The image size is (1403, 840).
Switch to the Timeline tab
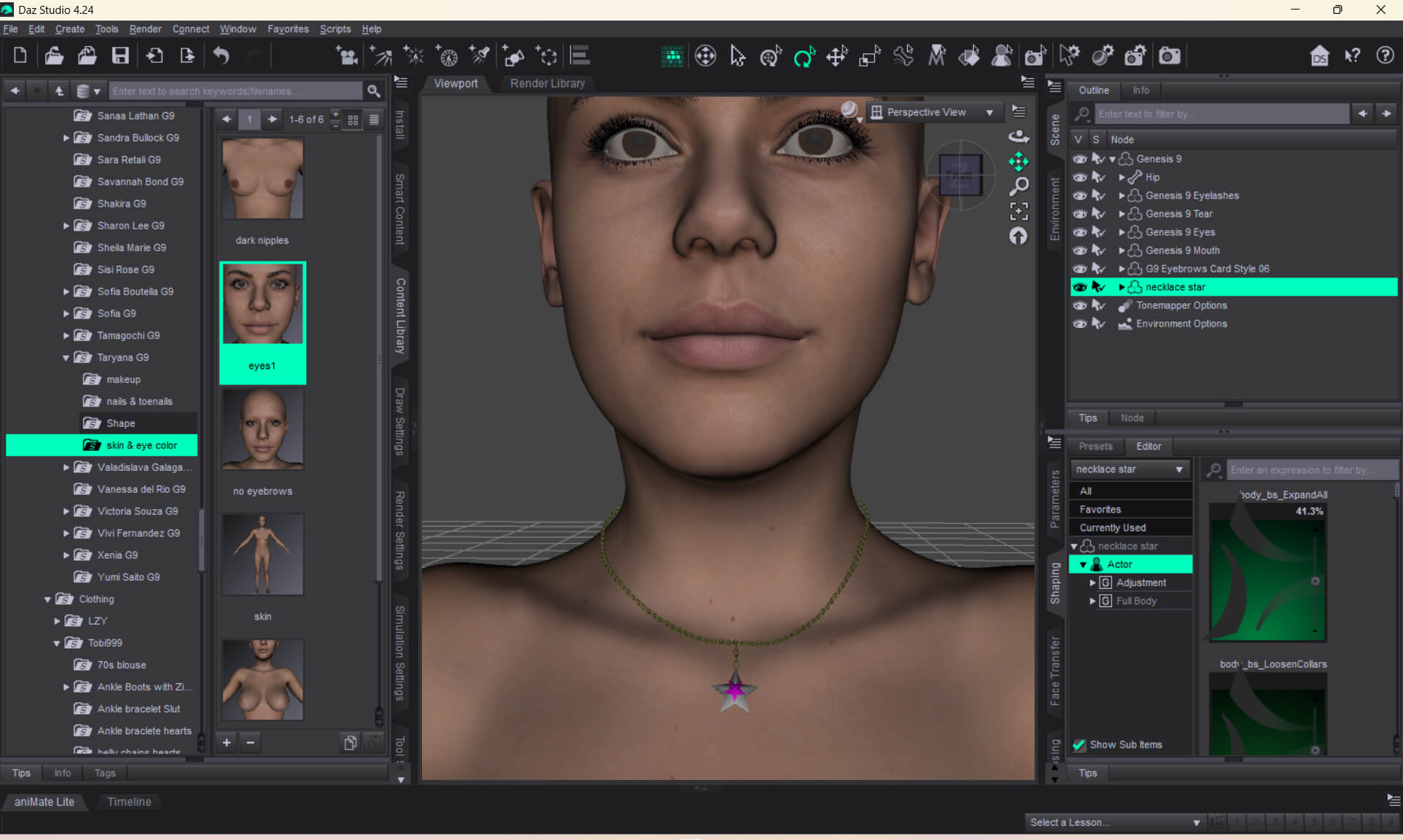tap(129, 802)
